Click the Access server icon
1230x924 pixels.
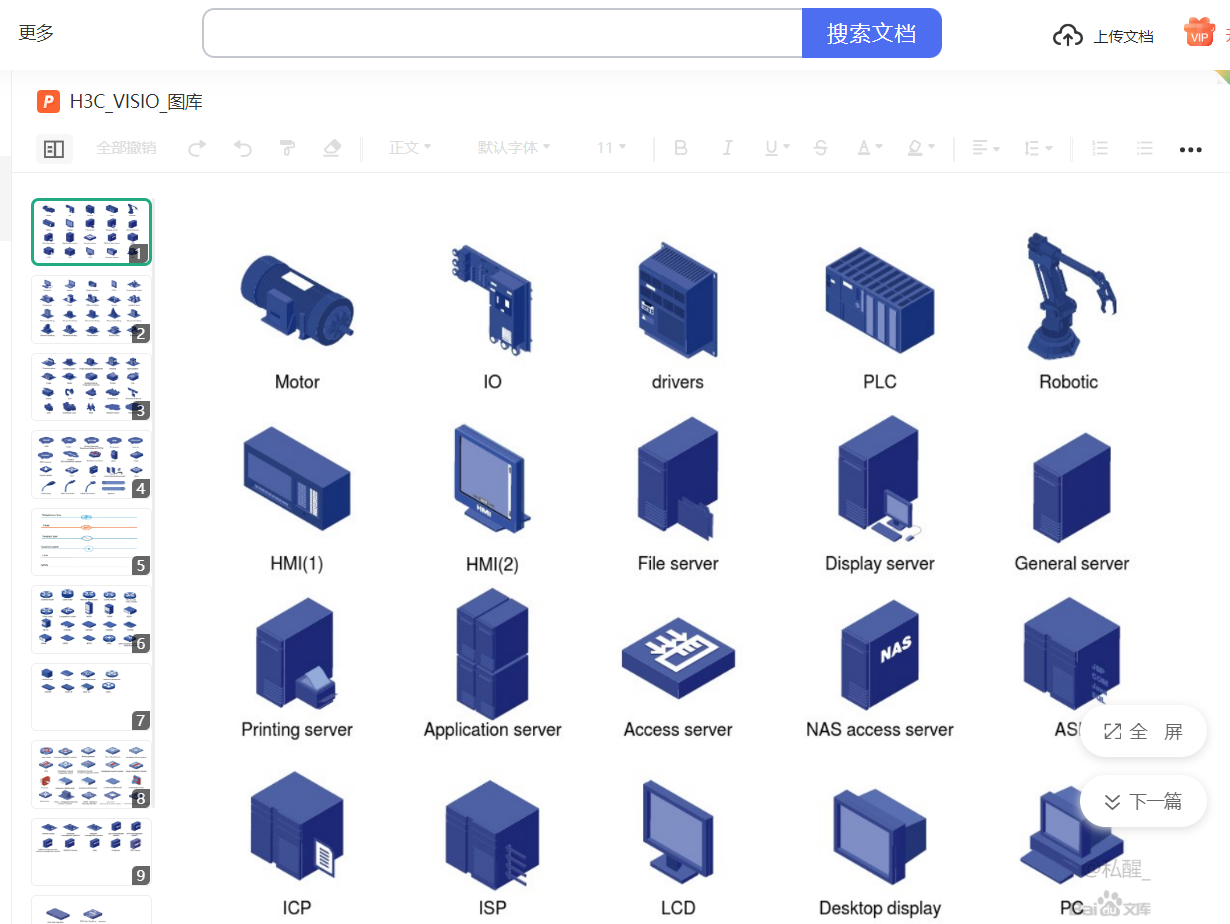tap(678, 657)
